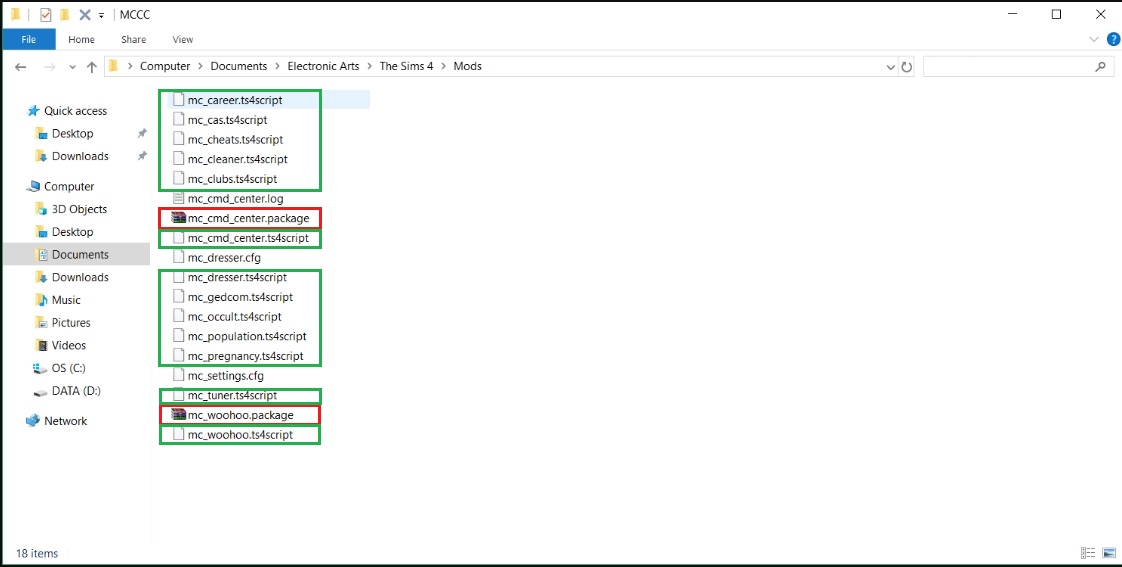
Task: Expand the ribbon with the chevron
Action: (1093, 39)
